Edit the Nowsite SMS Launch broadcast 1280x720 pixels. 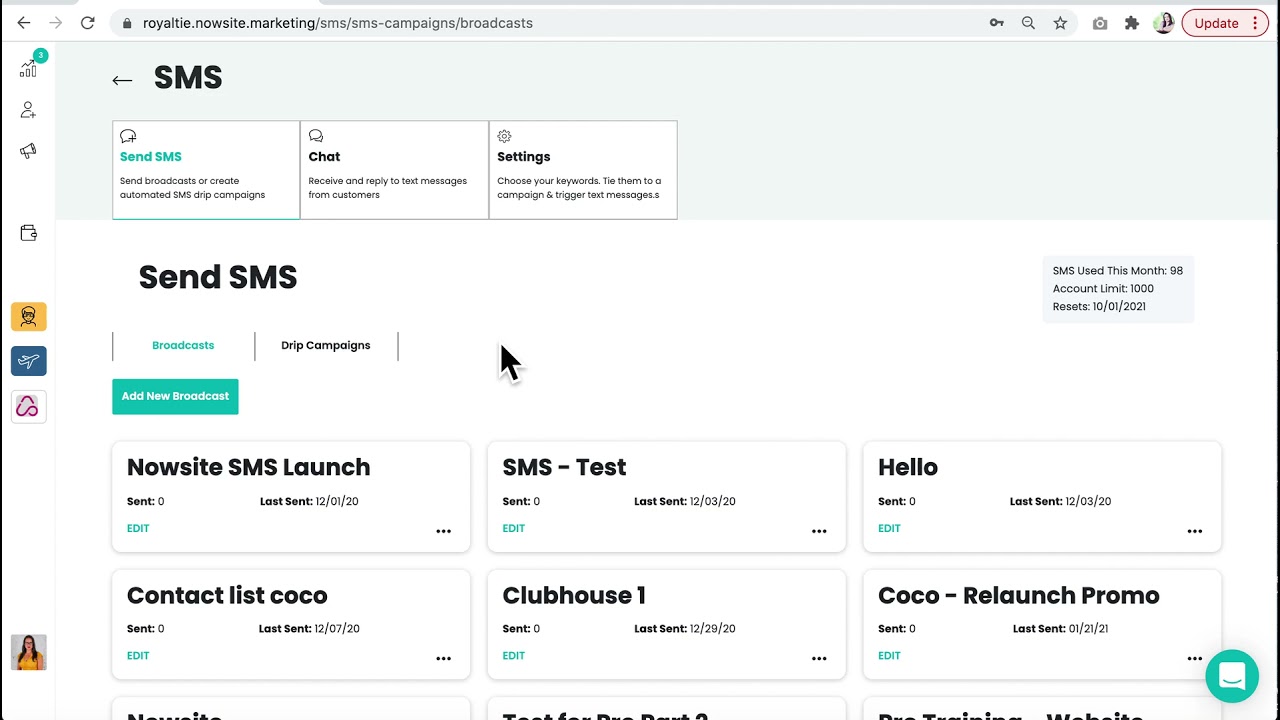click(138, 528)
